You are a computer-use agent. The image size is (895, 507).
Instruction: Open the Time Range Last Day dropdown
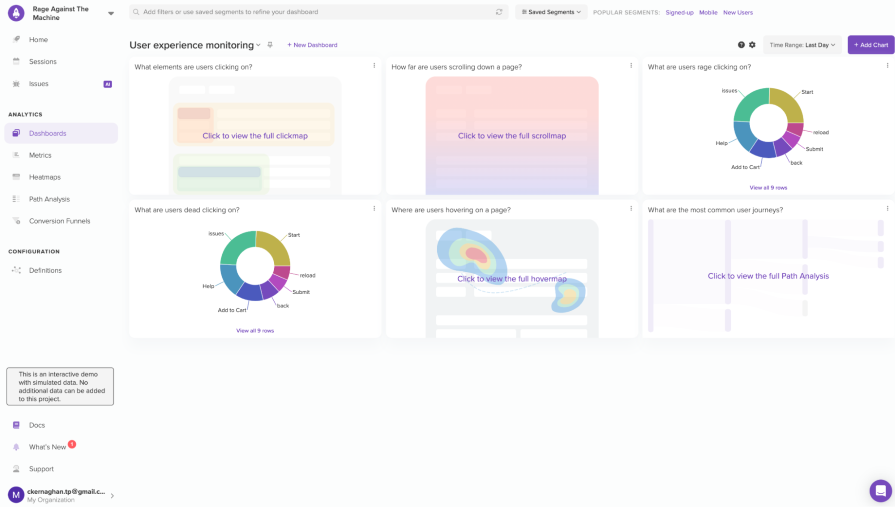802,45
